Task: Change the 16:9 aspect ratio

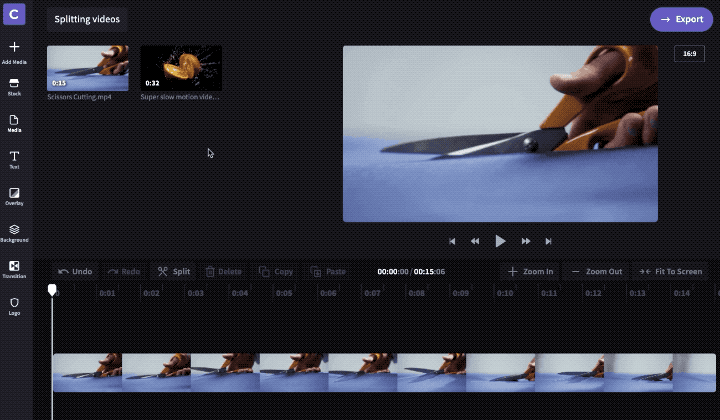Action: point(689,54)
